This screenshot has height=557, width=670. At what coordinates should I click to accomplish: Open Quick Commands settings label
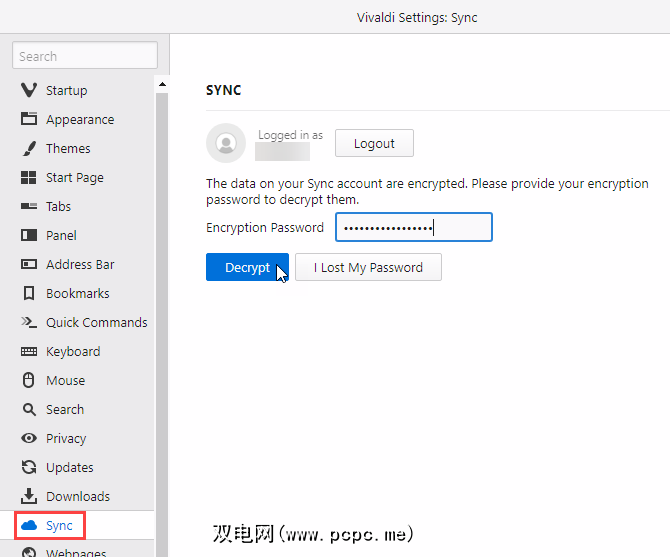97,322
